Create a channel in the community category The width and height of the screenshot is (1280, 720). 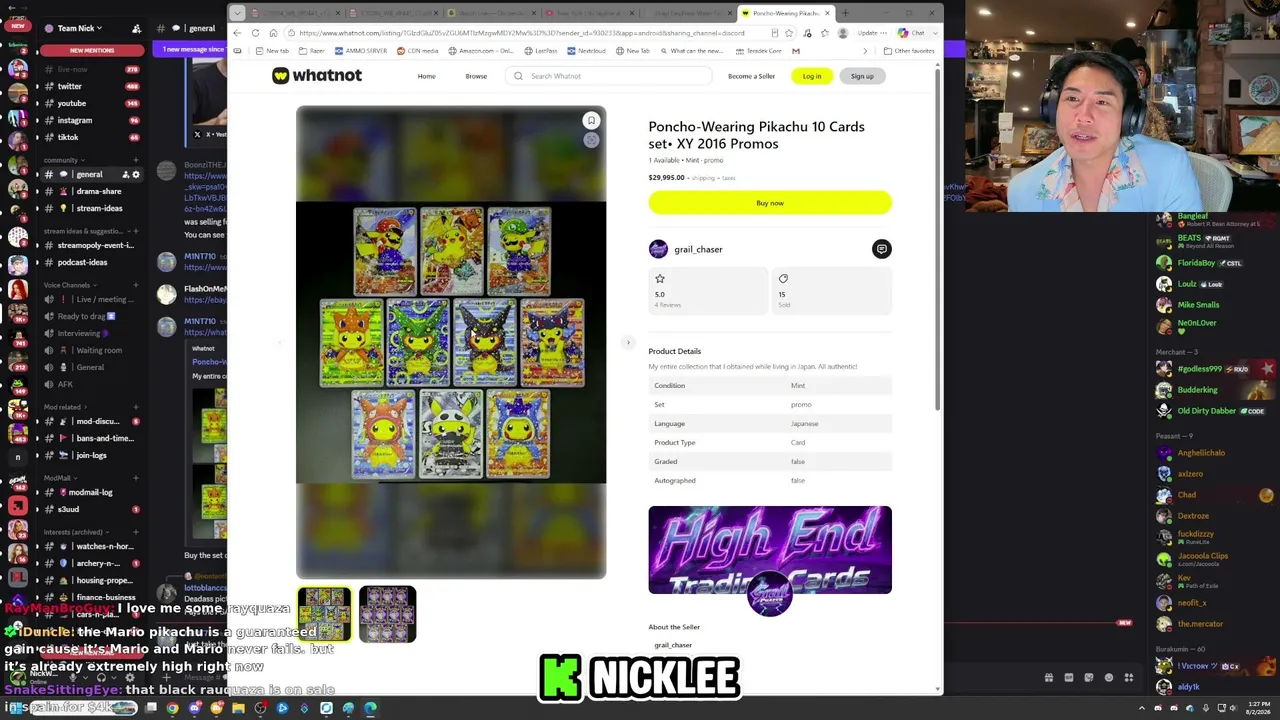pyautogui.click(x=136, y=160)
